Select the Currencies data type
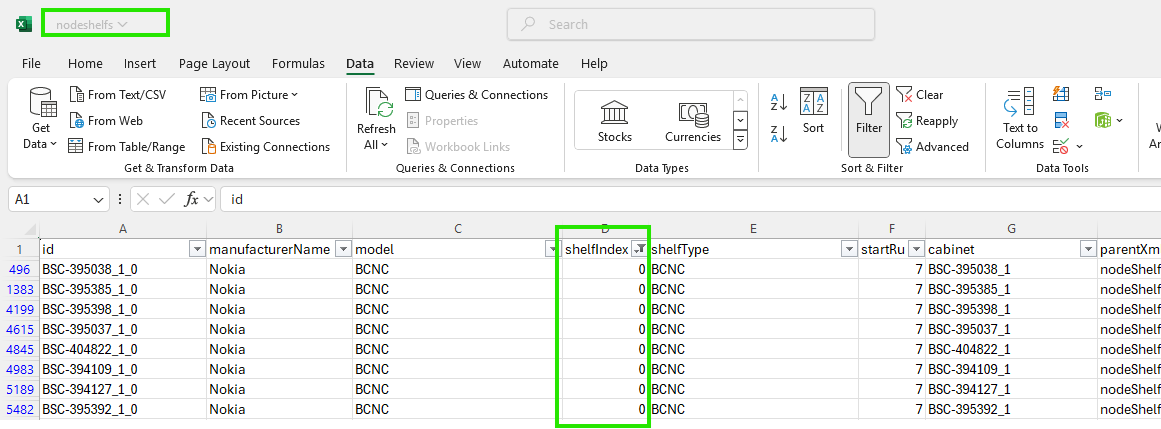Image resolution: width=1161 pixels, height=429 pixels. click(x=692, y=120)
